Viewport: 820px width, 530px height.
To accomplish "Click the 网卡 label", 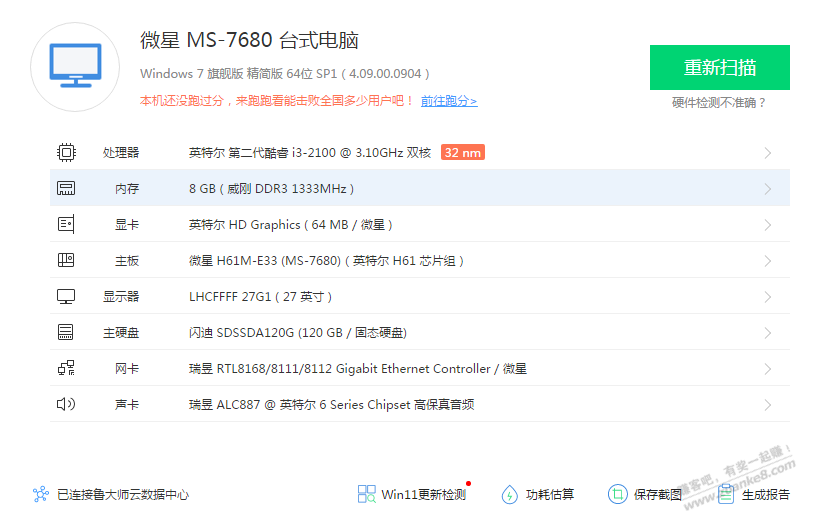I will pyautogui.click(x=127, y=369).
